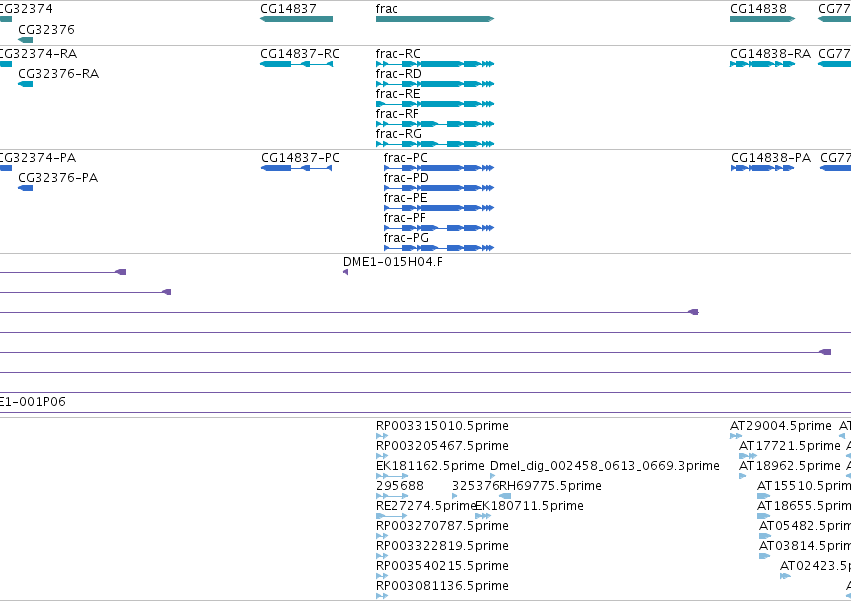This screenshot has height=601, width=851.
Task: Click the RP003270787.5prime EST arrow
Action: pyautogui.click(x=382, y=536)
